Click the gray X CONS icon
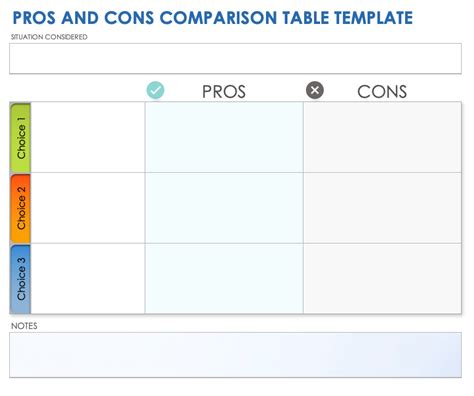474x396 pixels. pyautogui.click(x=315, y=90)
